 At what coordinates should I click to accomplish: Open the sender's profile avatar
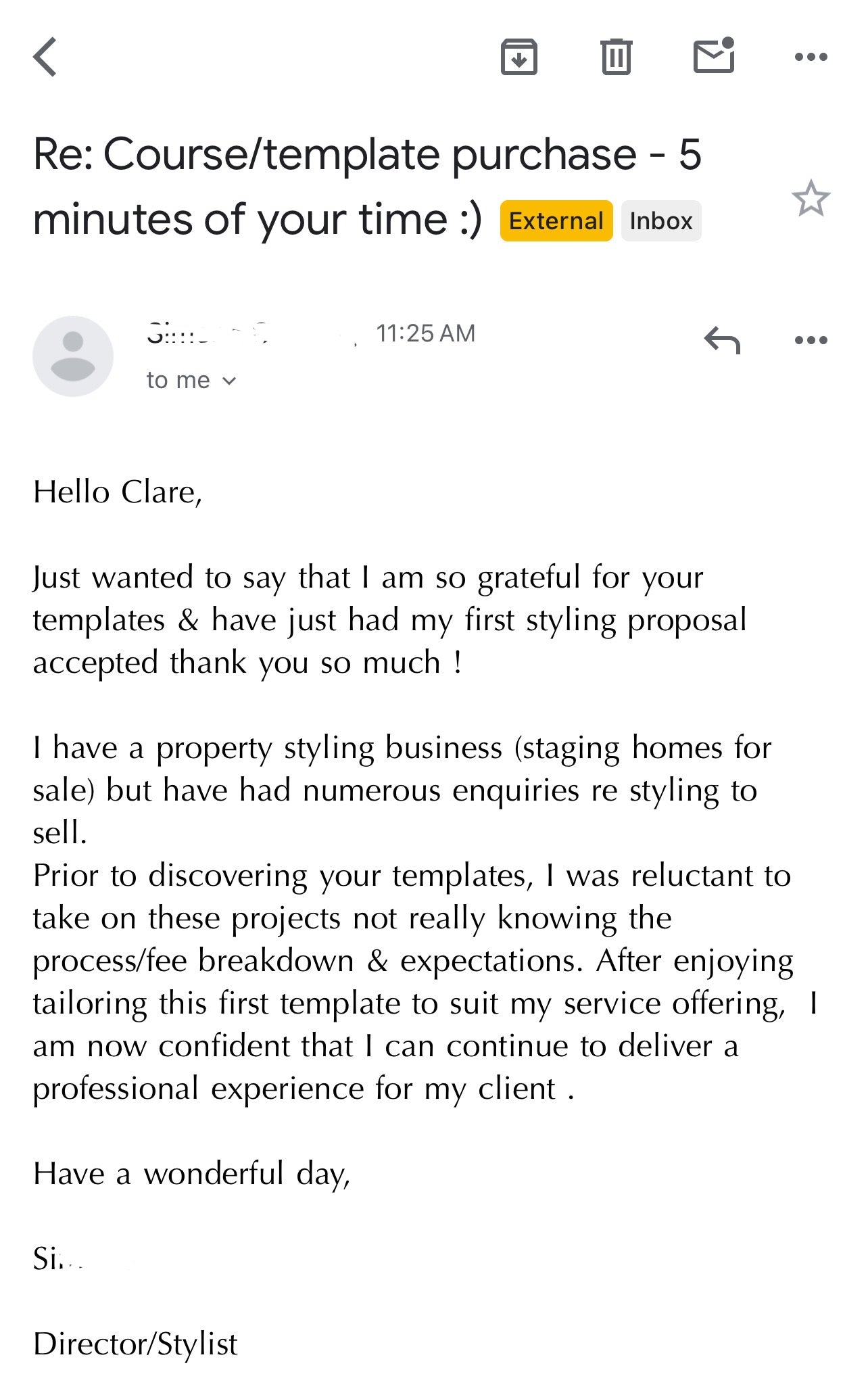(73, 356)
